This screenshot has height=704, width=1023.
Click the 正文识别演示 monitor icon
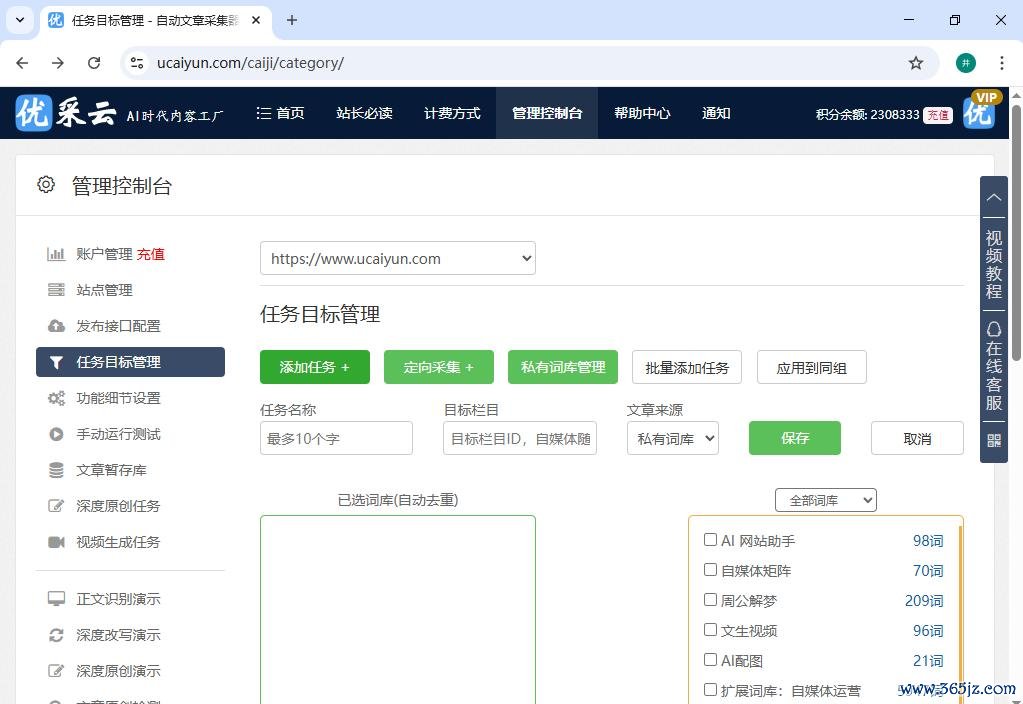pyautogui.click(x=56, y=598)
